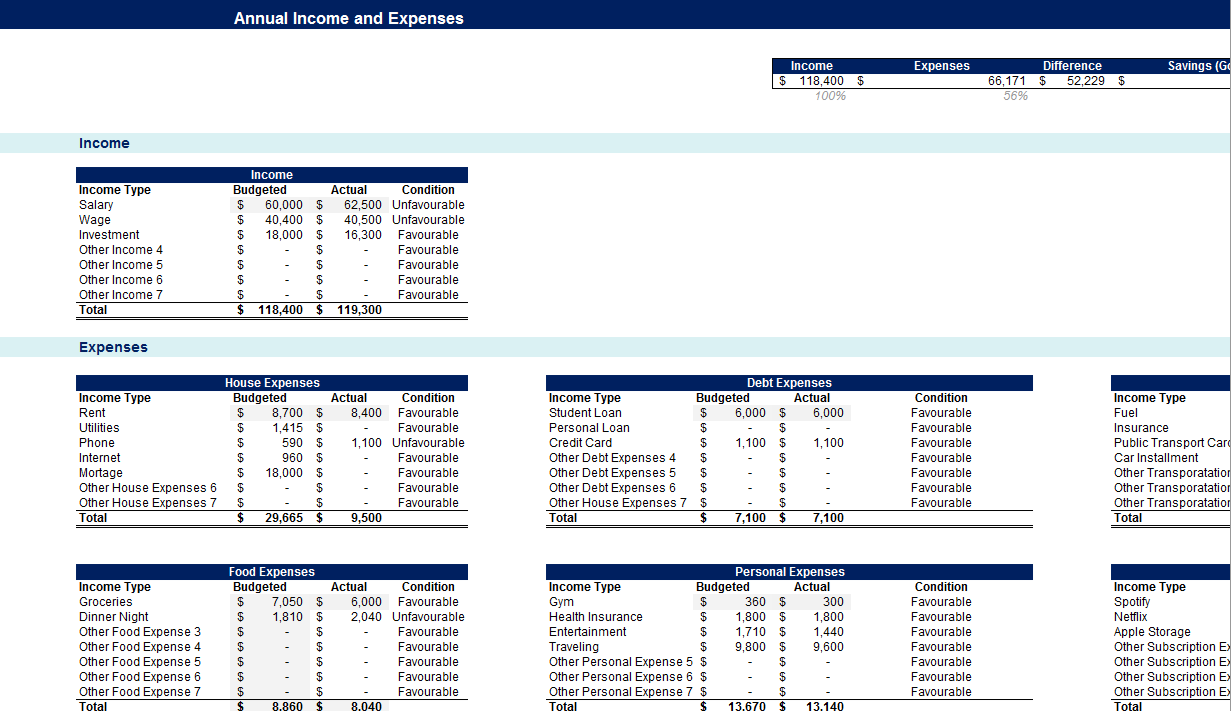Select the Wage Unfavourable condition cell
Screen dimensions: 1231x711
(428, 219)
